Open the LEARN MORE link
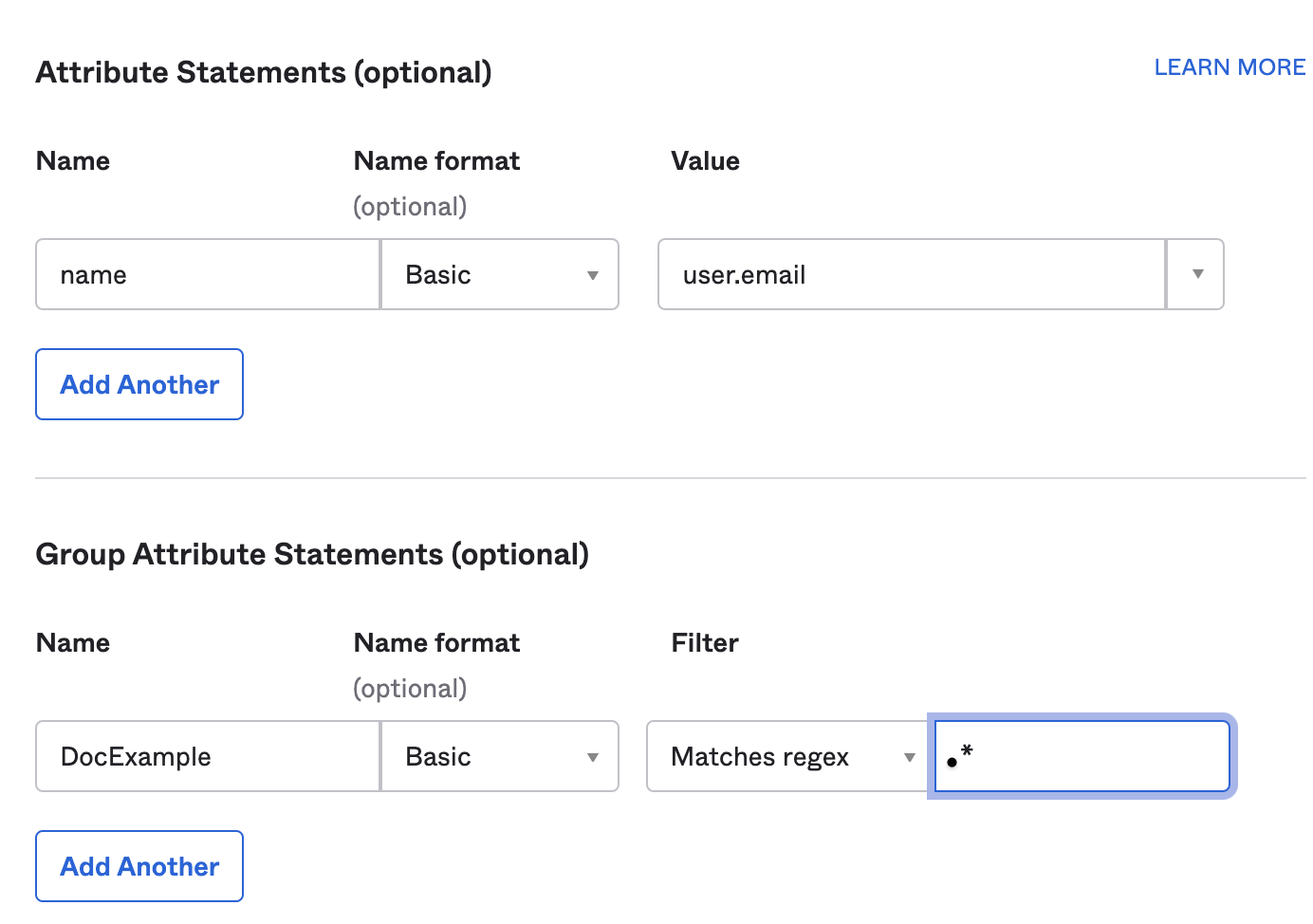1313x924 pixels. [x=1229, y=67]
